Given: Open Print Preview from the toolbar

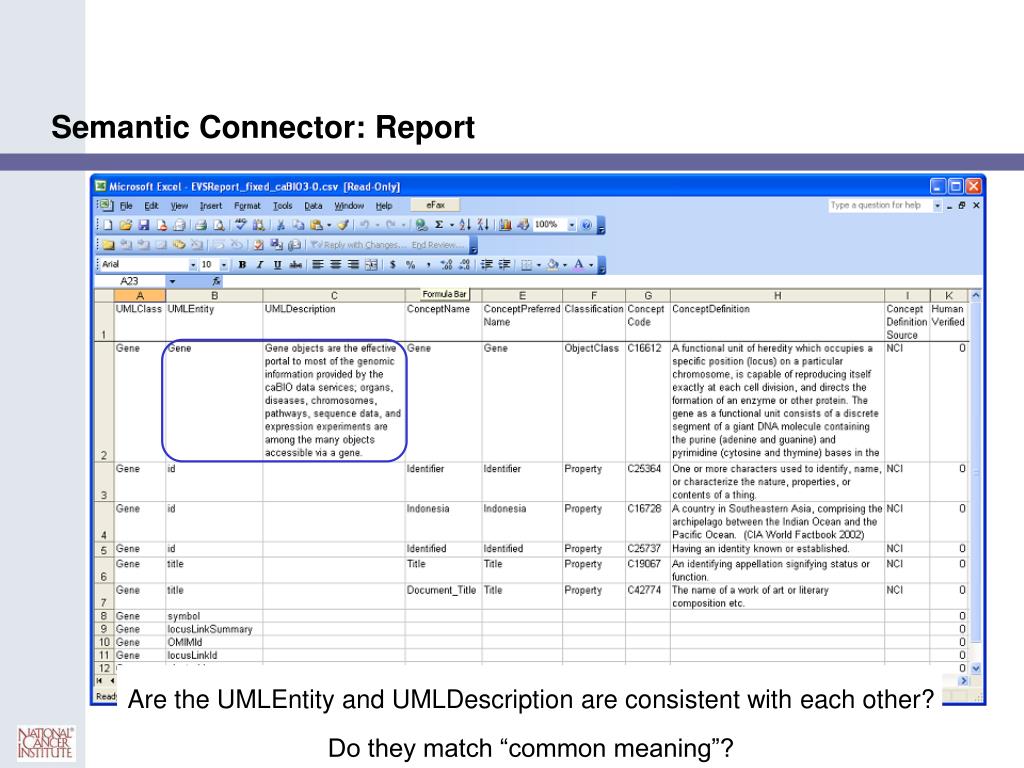Looking at the screenshot, I should click(218, 225).
